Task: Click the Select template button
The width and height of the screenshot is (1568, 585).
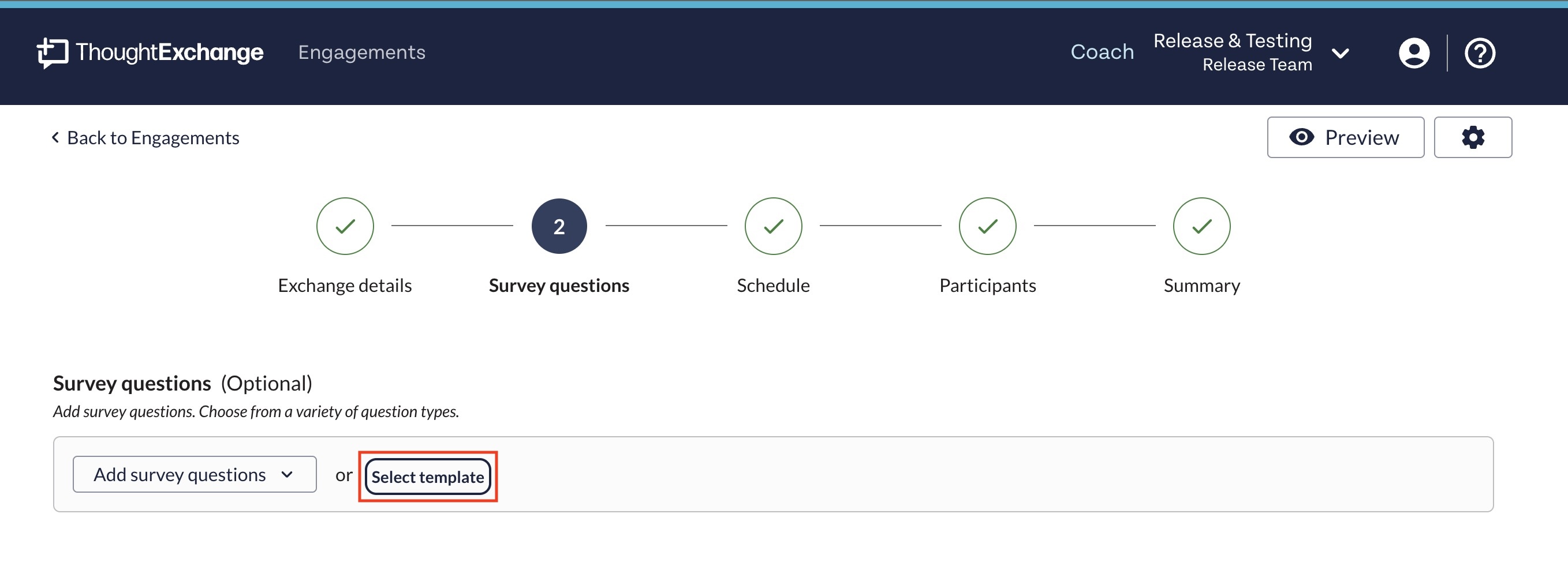Action: [427, 477]
